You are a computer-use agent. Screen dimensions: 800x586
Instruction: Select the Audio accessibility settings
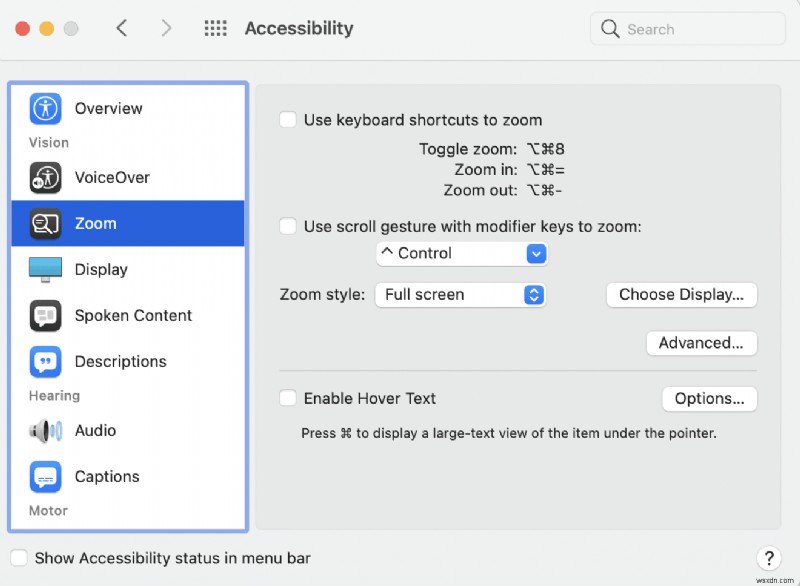pos(44,431)
